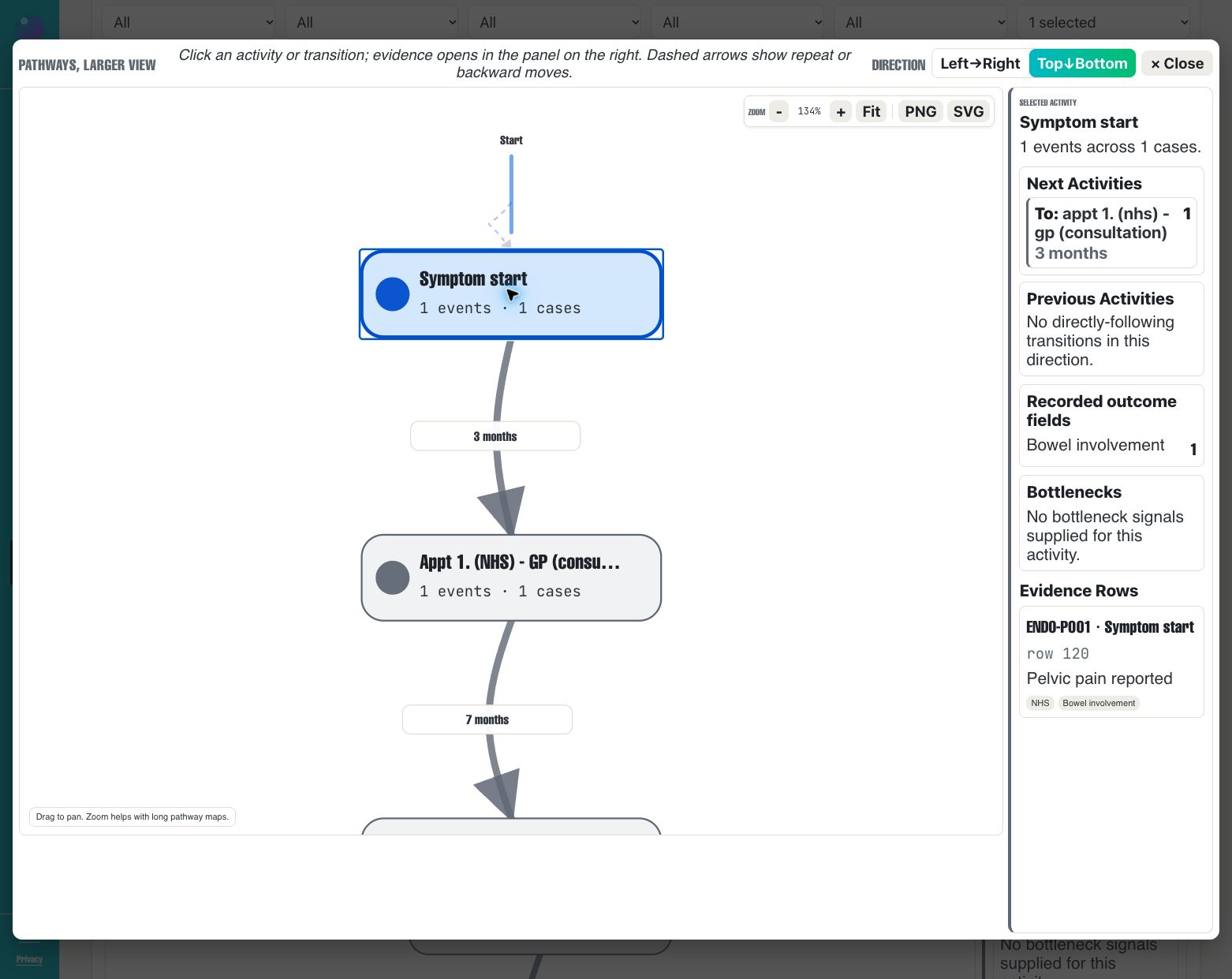Click the 'Next Activities' heading

coord(1085,184)
